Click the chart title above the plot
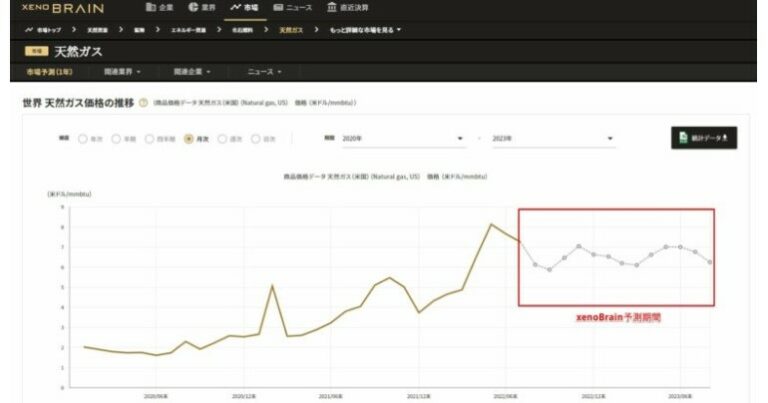768x403 pixels. click(x=385, y=176)
